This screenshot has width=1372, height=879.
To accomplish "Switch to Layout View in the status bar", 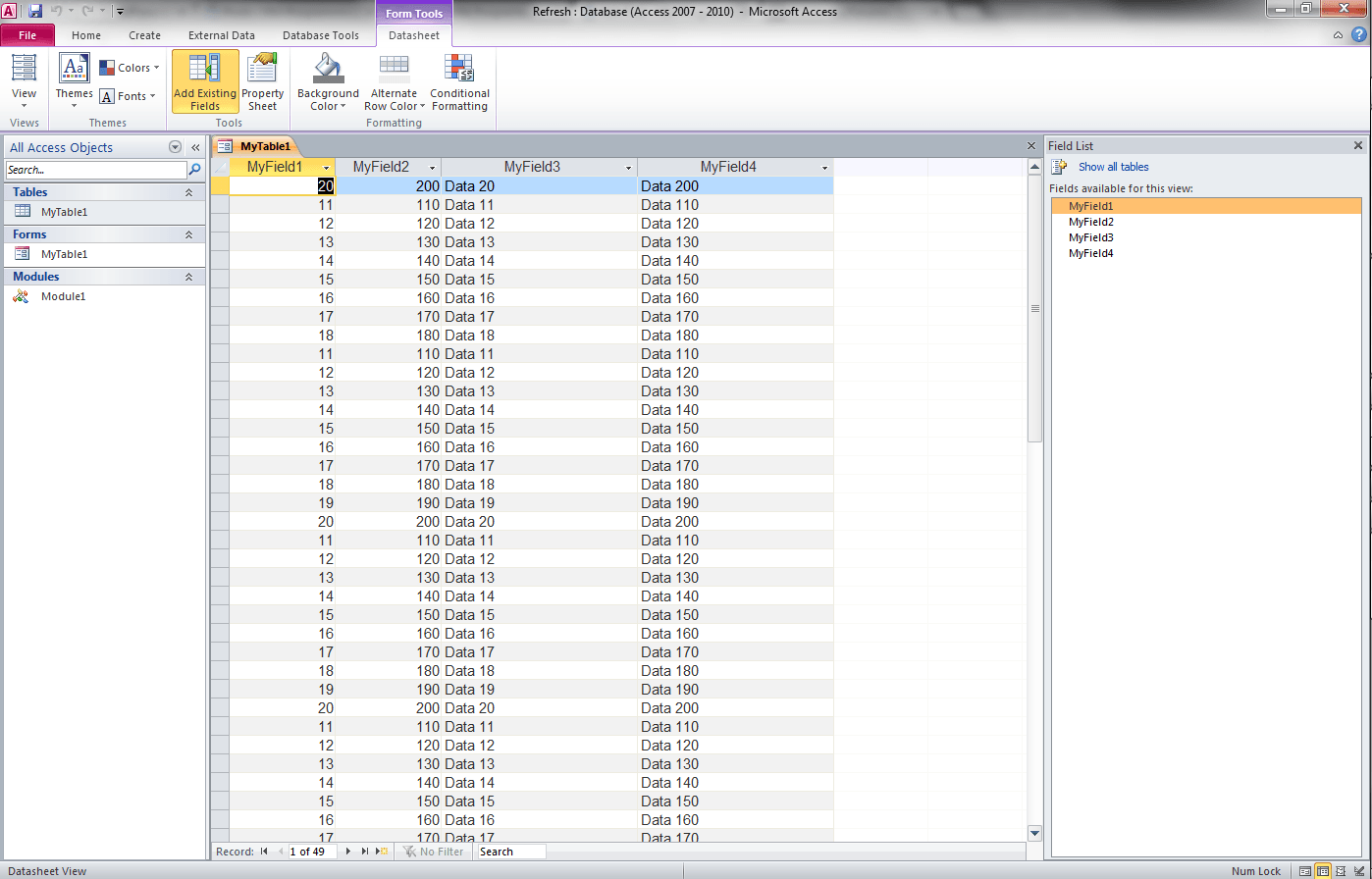I will (1341, 871).
